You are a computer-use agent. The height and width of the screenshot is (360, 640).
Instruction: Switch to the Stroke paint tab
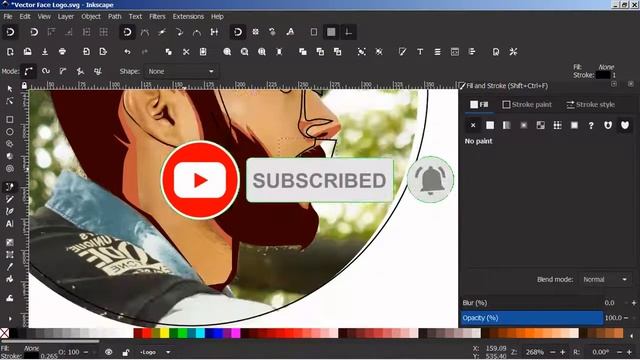click(x=527, y=104)
